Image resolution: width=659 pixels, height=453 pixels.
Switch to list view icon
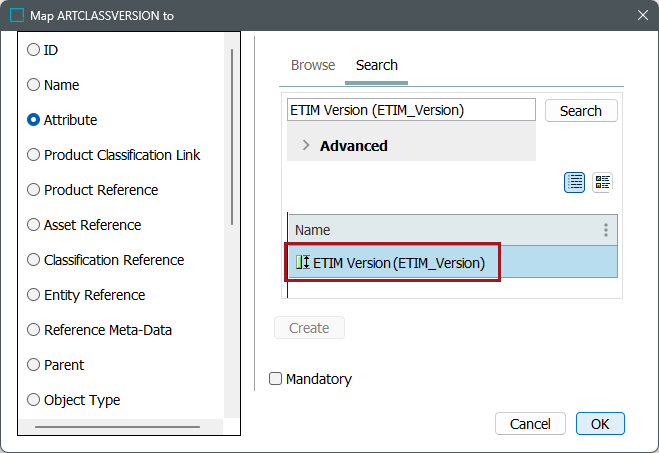click(x=575, y=182)
